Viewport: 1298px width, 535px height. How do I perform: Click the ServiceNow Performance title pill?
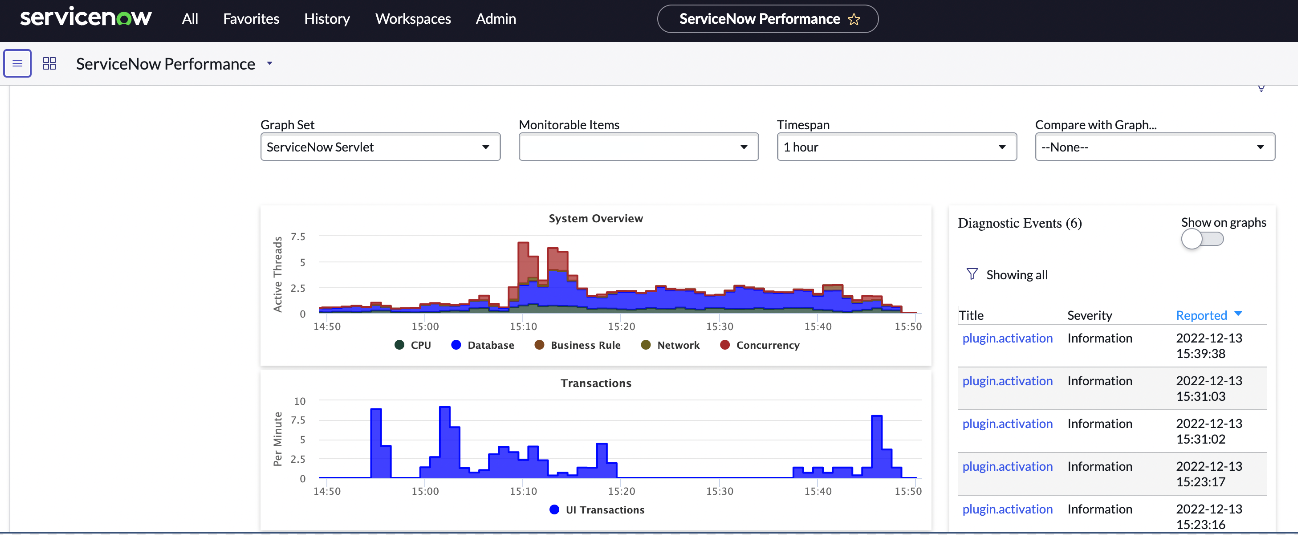[x=768, y=19]
